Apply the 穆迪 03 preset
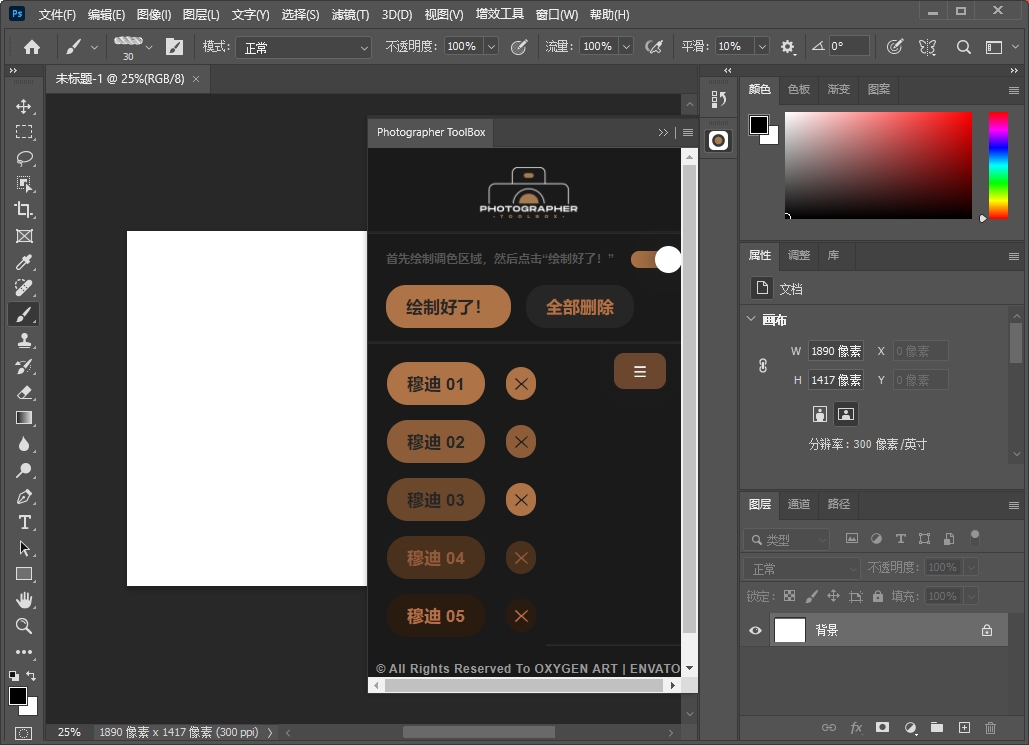Screen dimensions: 1029x745 [436, 500]
